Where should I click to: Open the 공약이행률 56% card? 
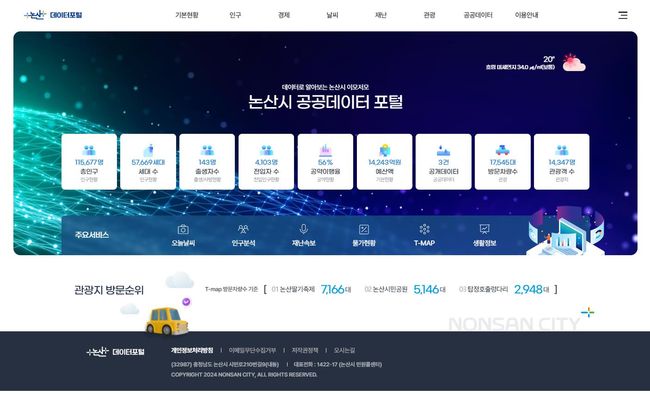(325, 162)
